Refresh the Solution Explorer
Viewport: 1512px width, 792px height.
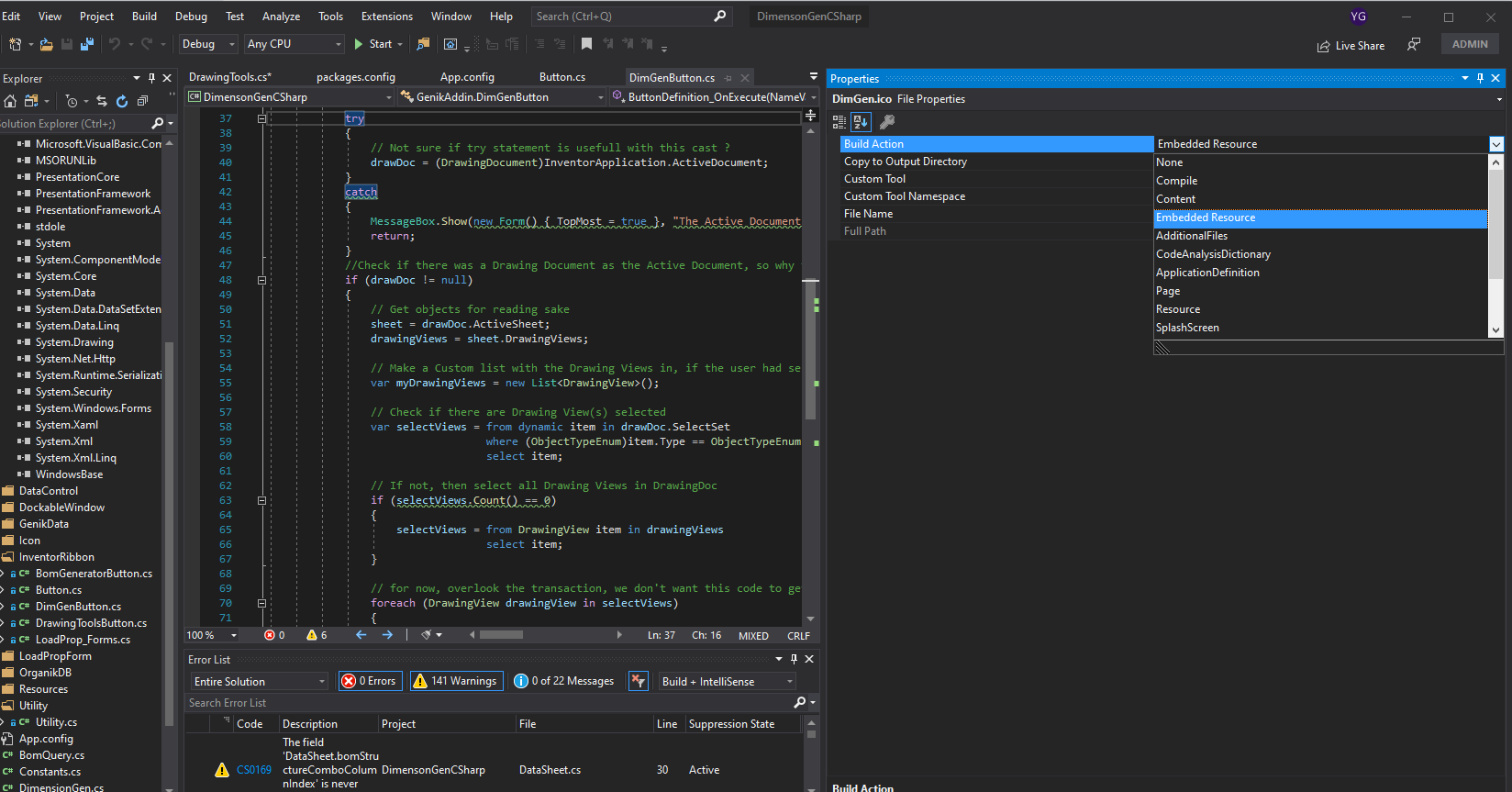[122, 101]
